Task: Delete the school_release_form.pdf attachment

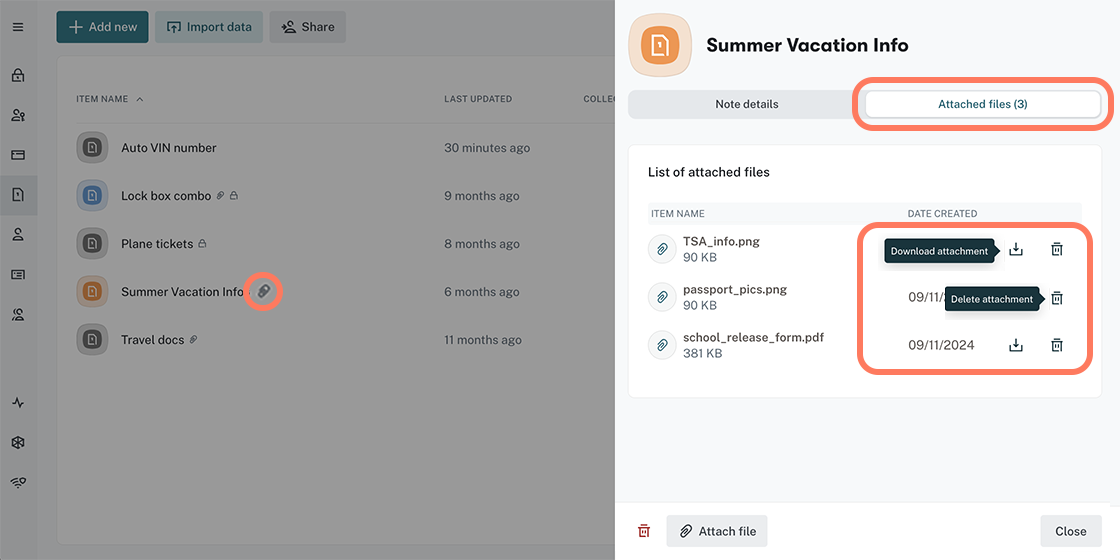Action: click(1057, 345)
